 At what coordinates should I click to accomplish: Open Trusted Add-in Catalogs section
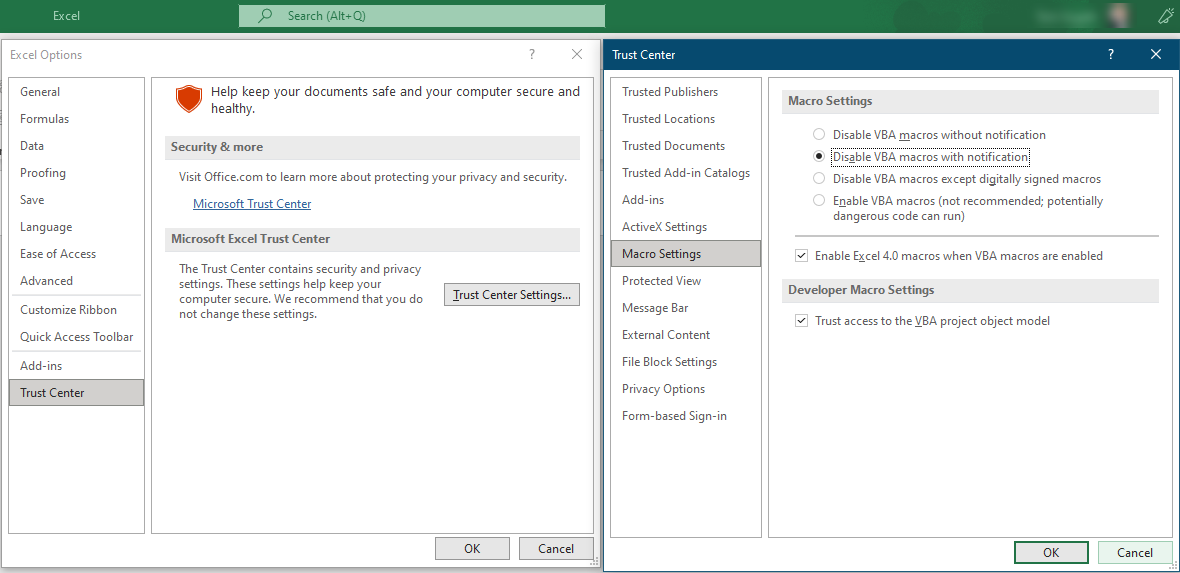pos(686,173)
